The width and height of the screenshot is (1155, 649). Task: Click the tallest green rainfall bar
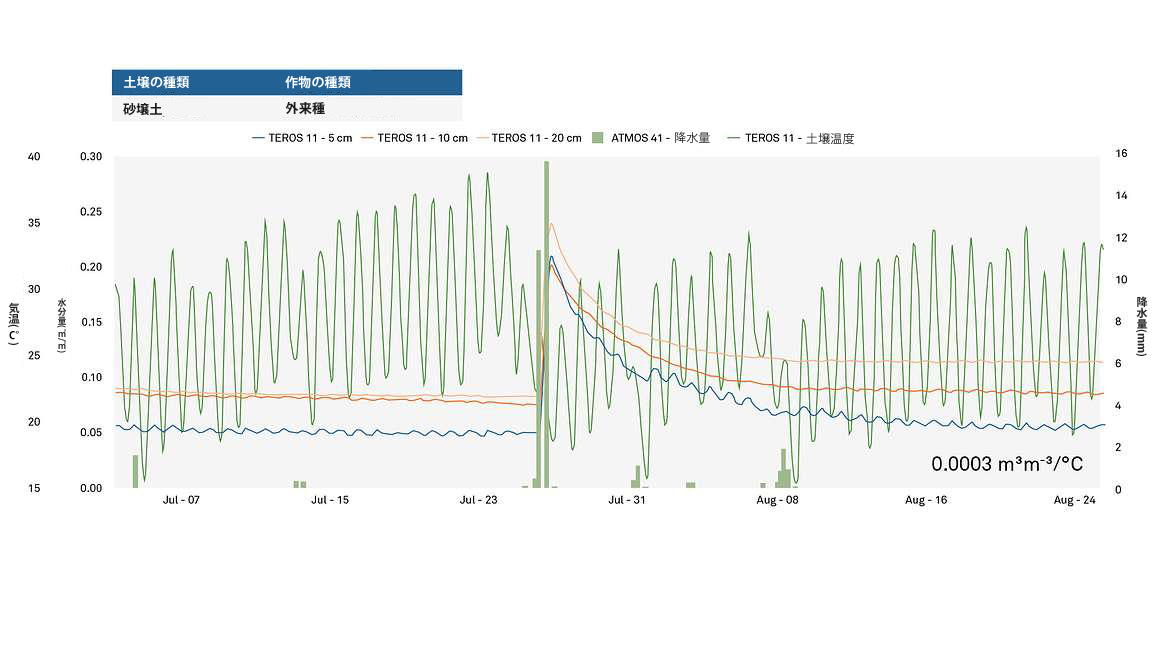click(x=547, y=324)
